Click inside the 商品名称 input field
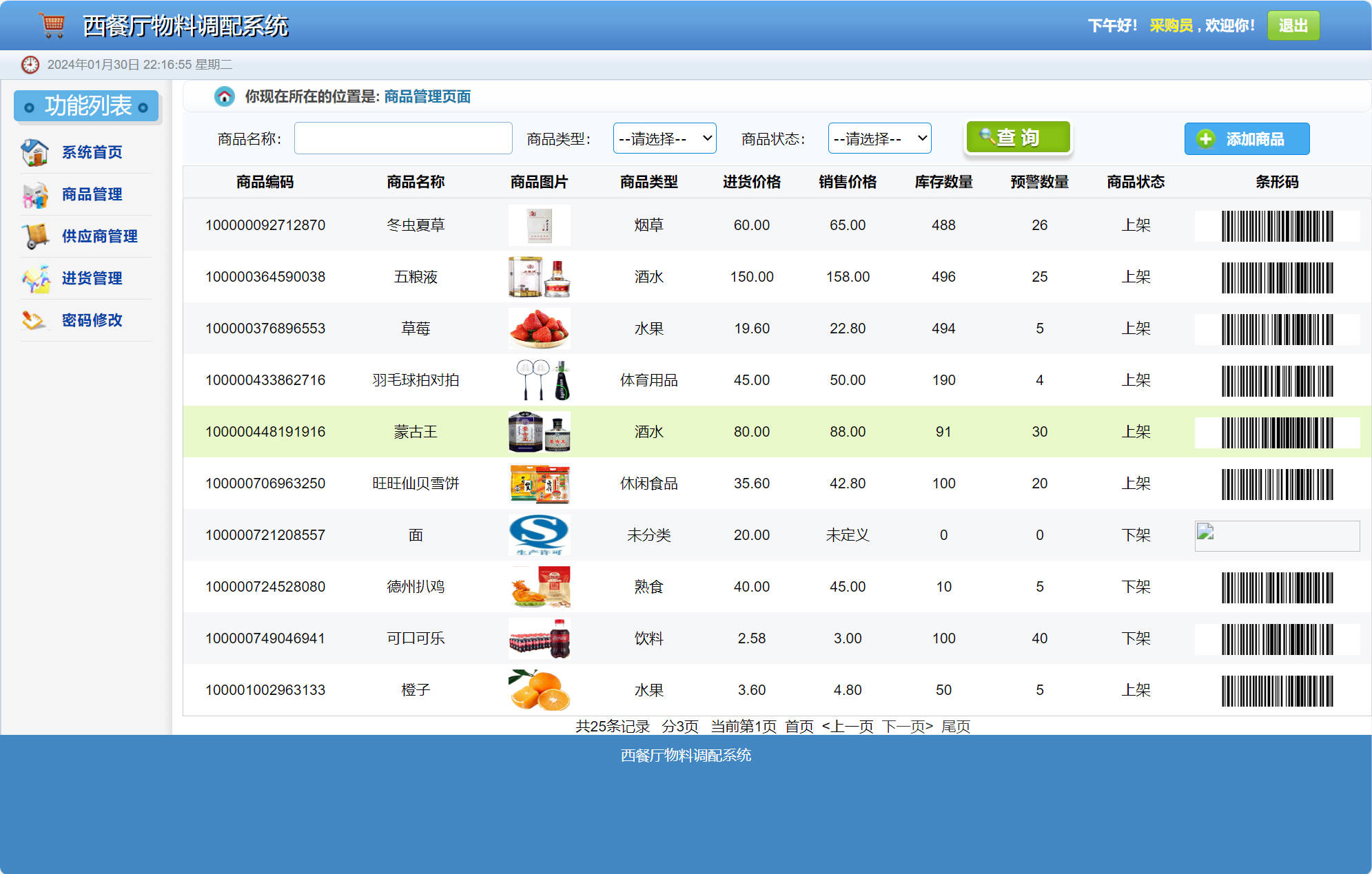1372x874 pixels. (402, 138)
